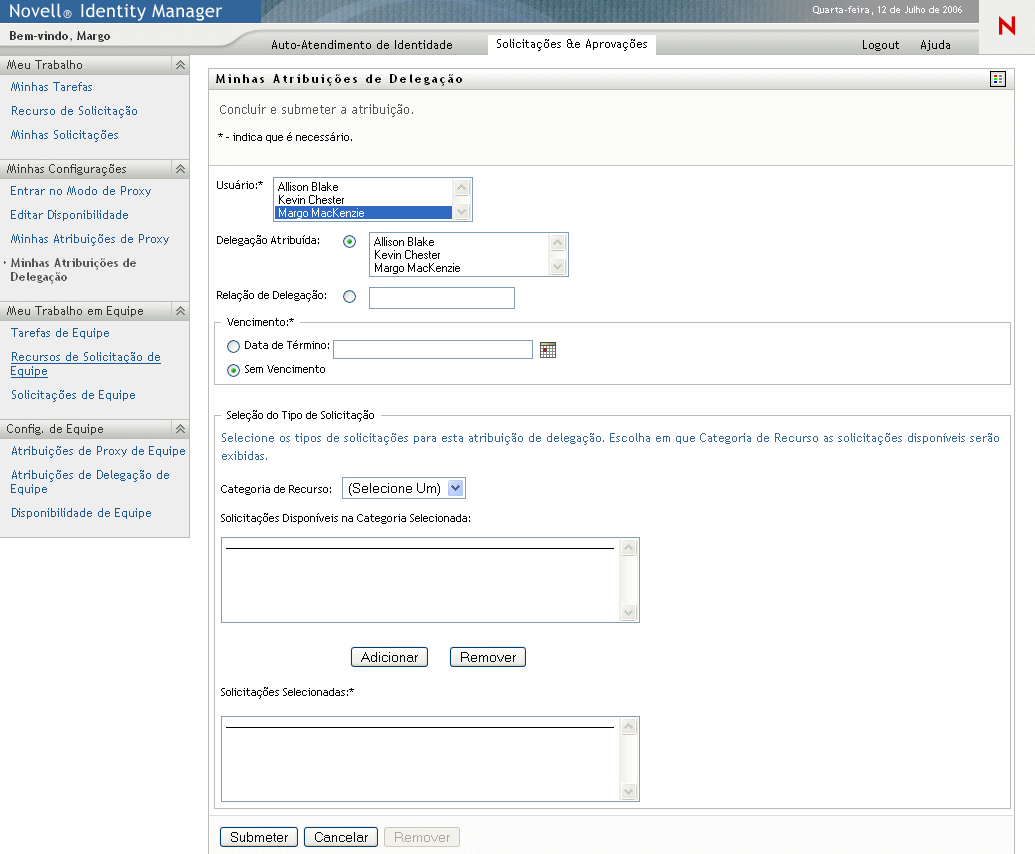Click the Data de Término text field
This screenshot has height=854, width=1035.
point(432,349)
